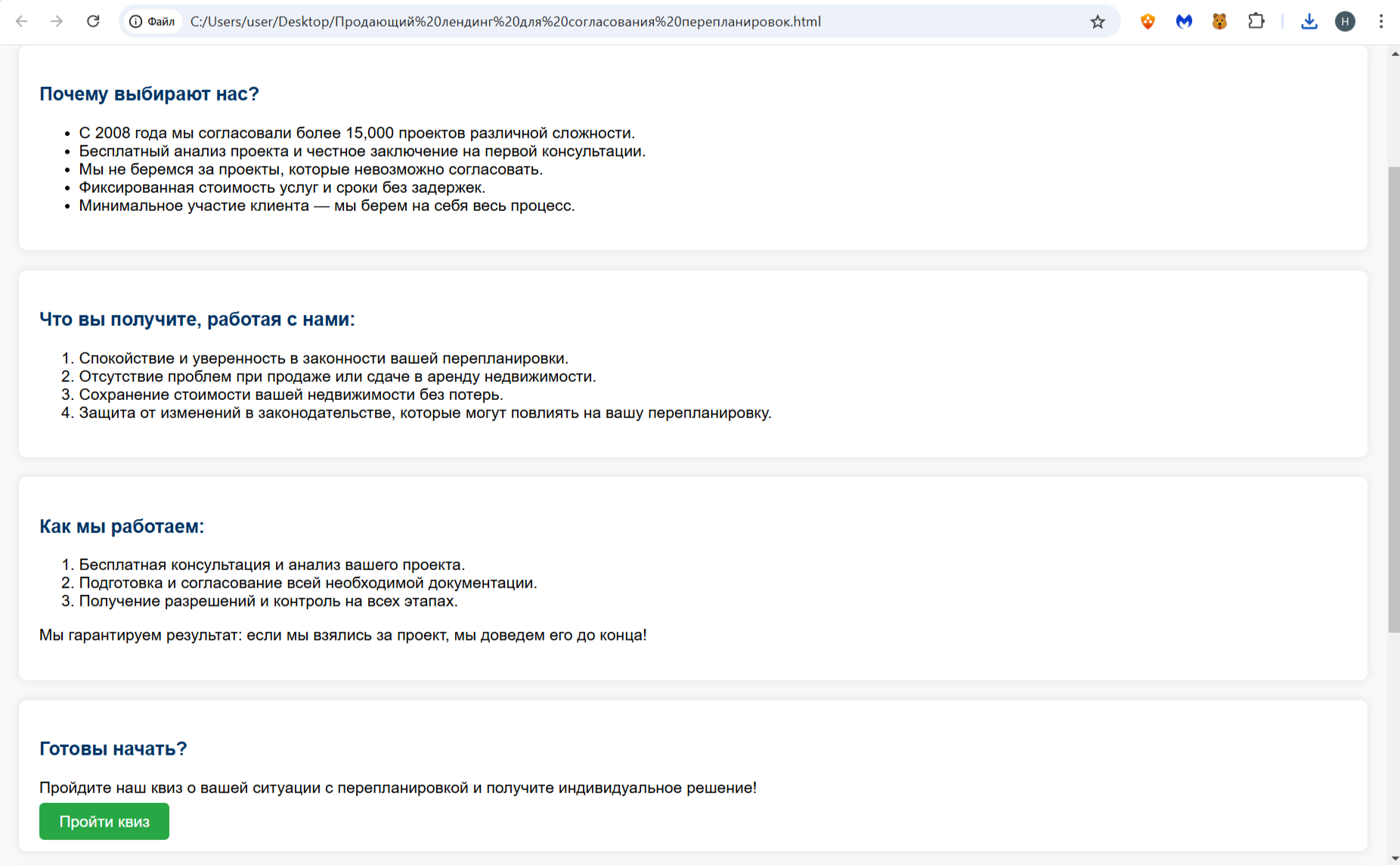This screenshot has height=865, width=1400.
Task: Focus the address bar URL
Action: coord(505,22)
